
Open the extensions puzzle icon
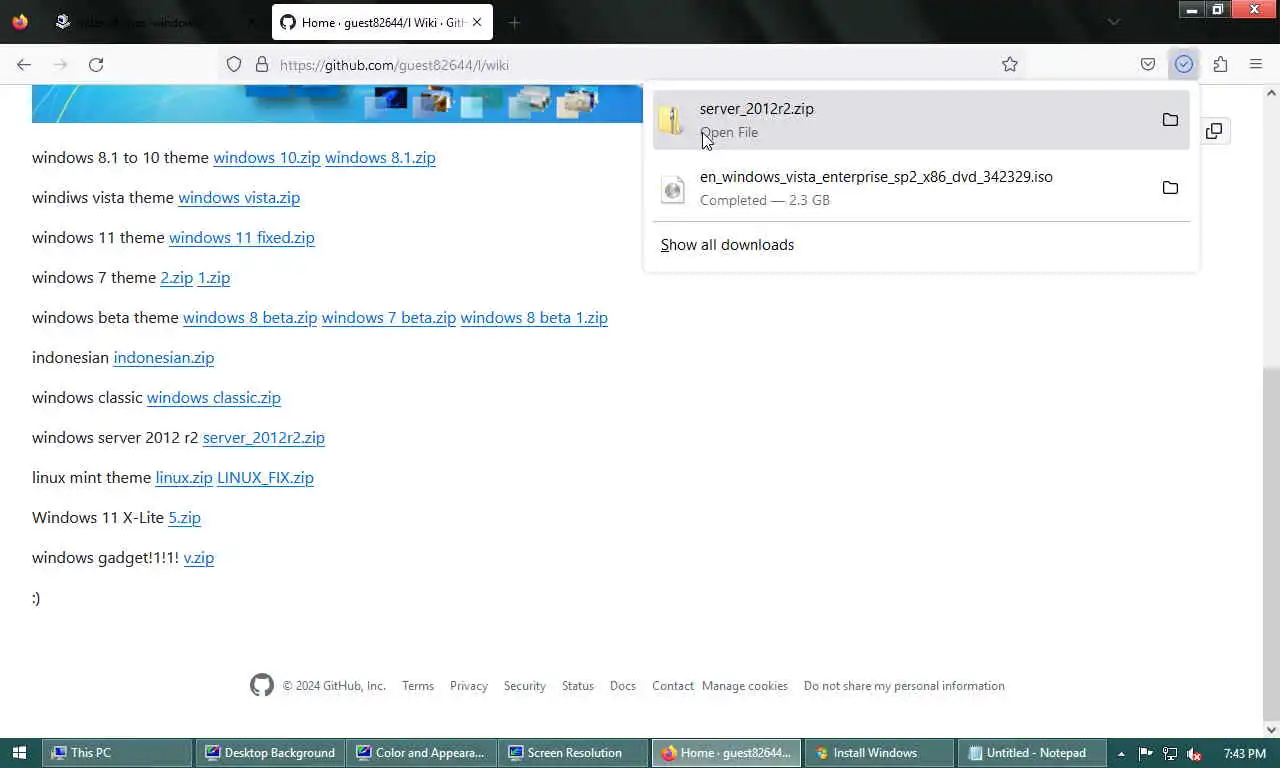coord(1220,64)
